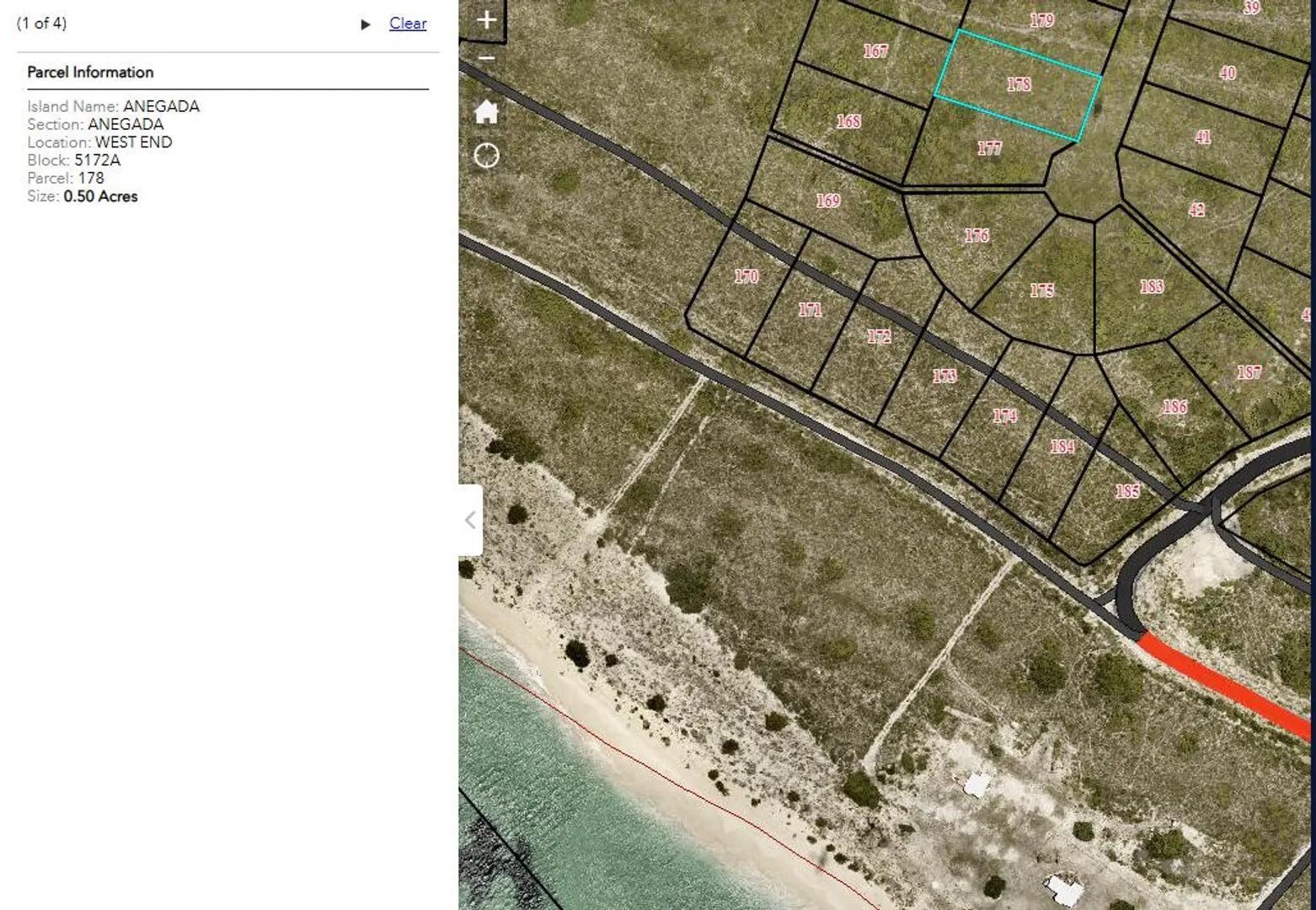Screen dimensions: 1316x910
Task: Select parcel 175 on the map
Action: tap(1042, 291)
